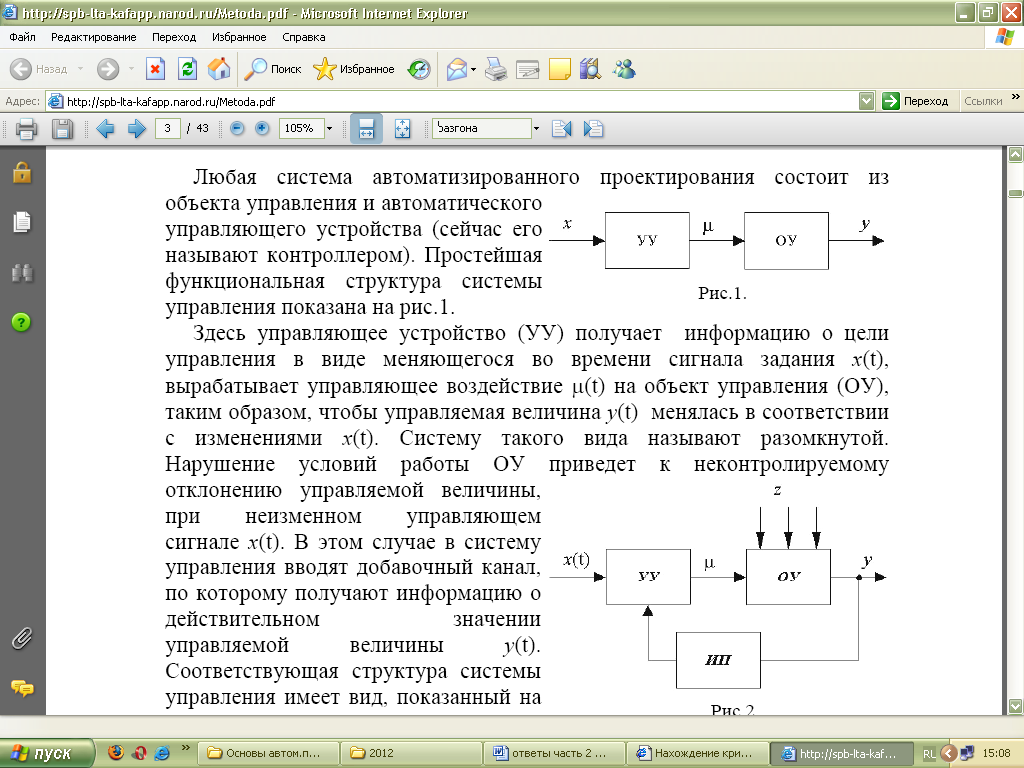Click the padlock security panel icon

(22, 172)
